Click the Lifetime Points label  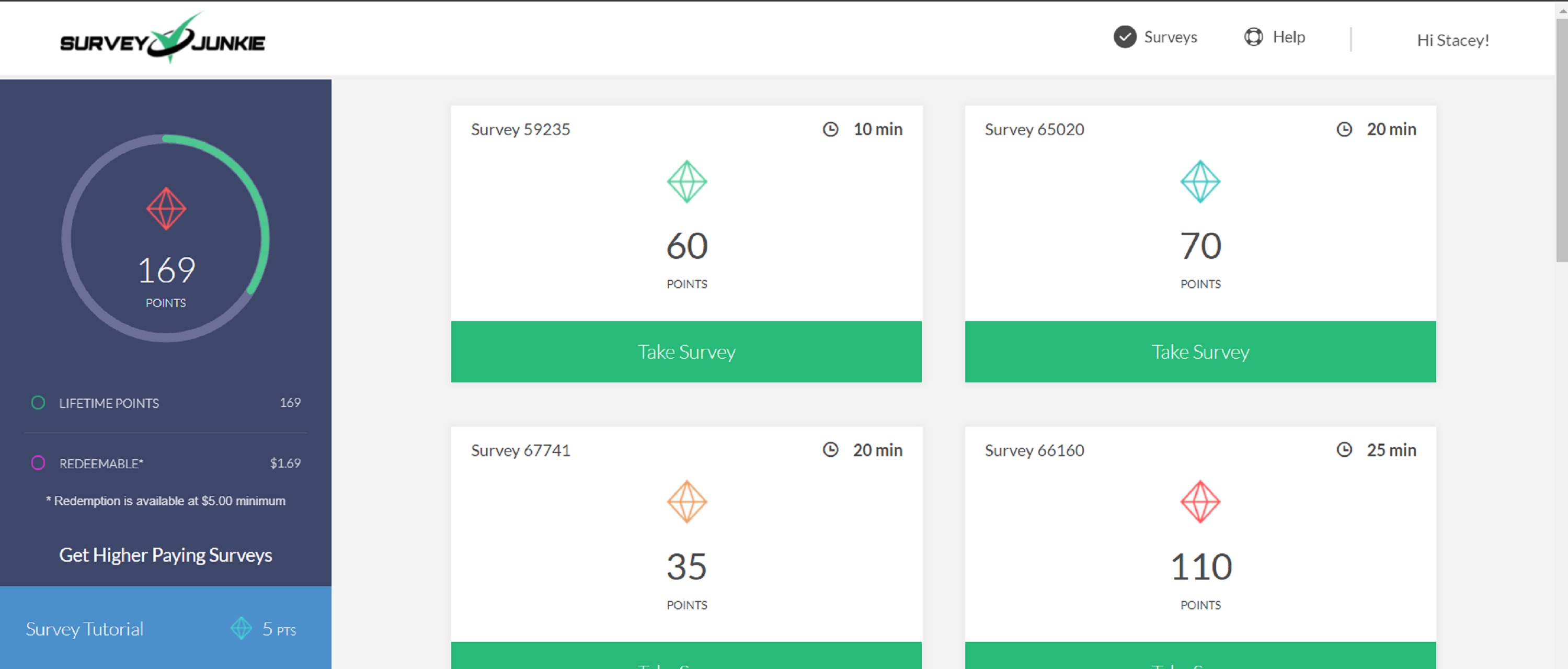coord(109,403)
